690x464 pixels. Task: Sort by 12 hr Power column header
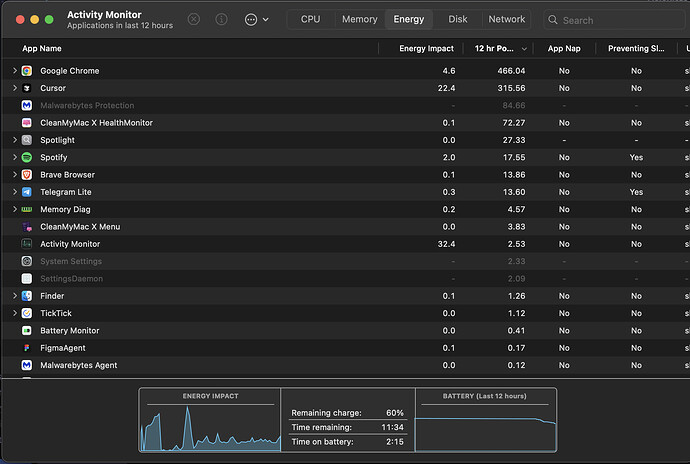(x=498, y=48)
